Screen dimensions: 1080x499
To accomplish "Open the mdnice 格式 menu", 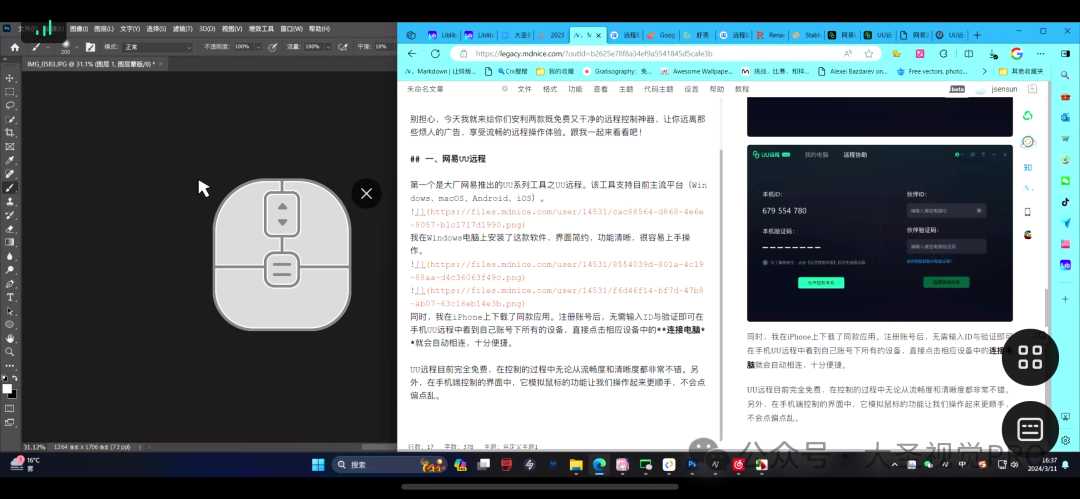I will click(550, 89).
